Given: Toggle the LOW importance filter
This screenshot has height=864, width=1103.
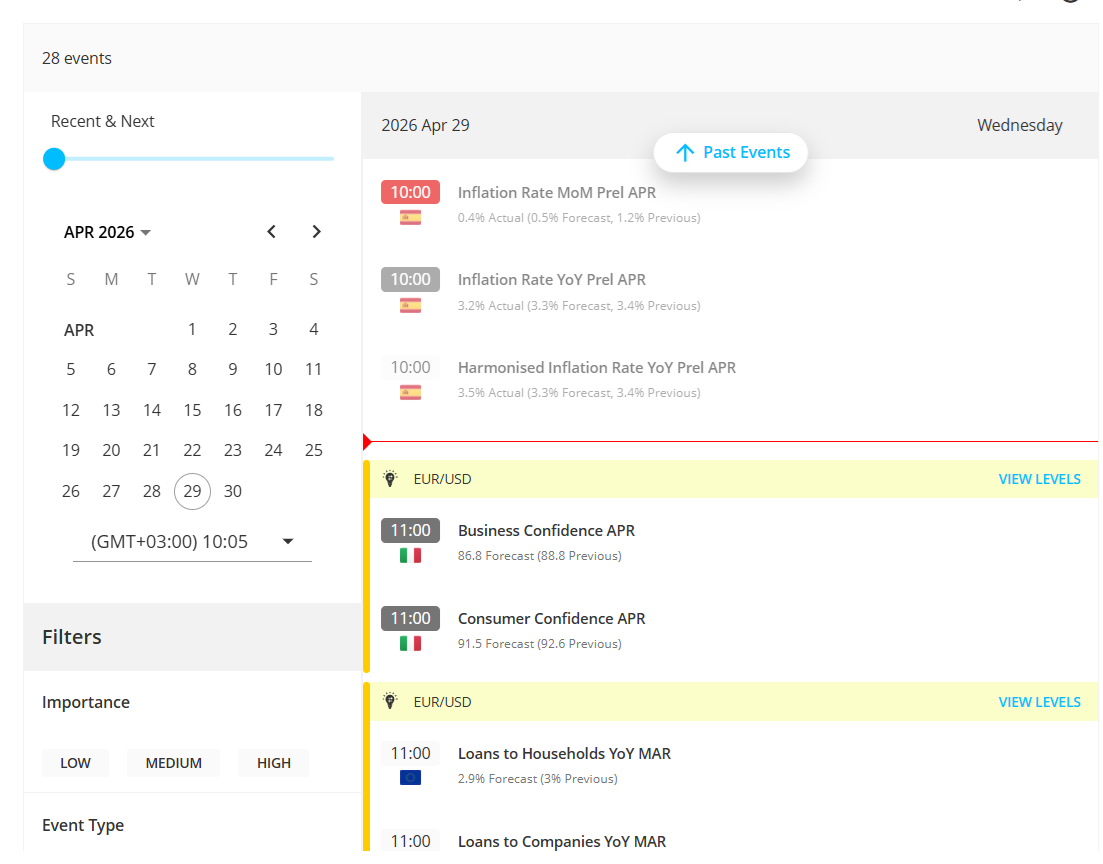Looking at the screenshot, I should (75, 763).
